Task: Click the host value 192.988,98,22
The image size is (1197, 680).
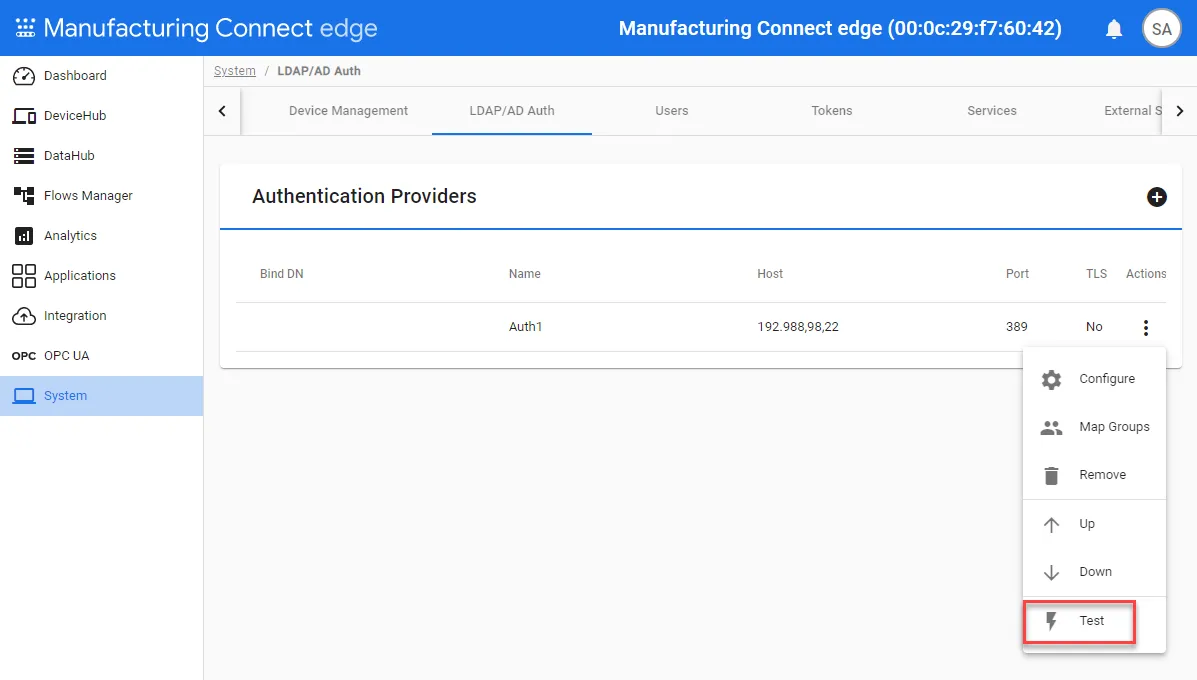Action: (x=798, y=327)
